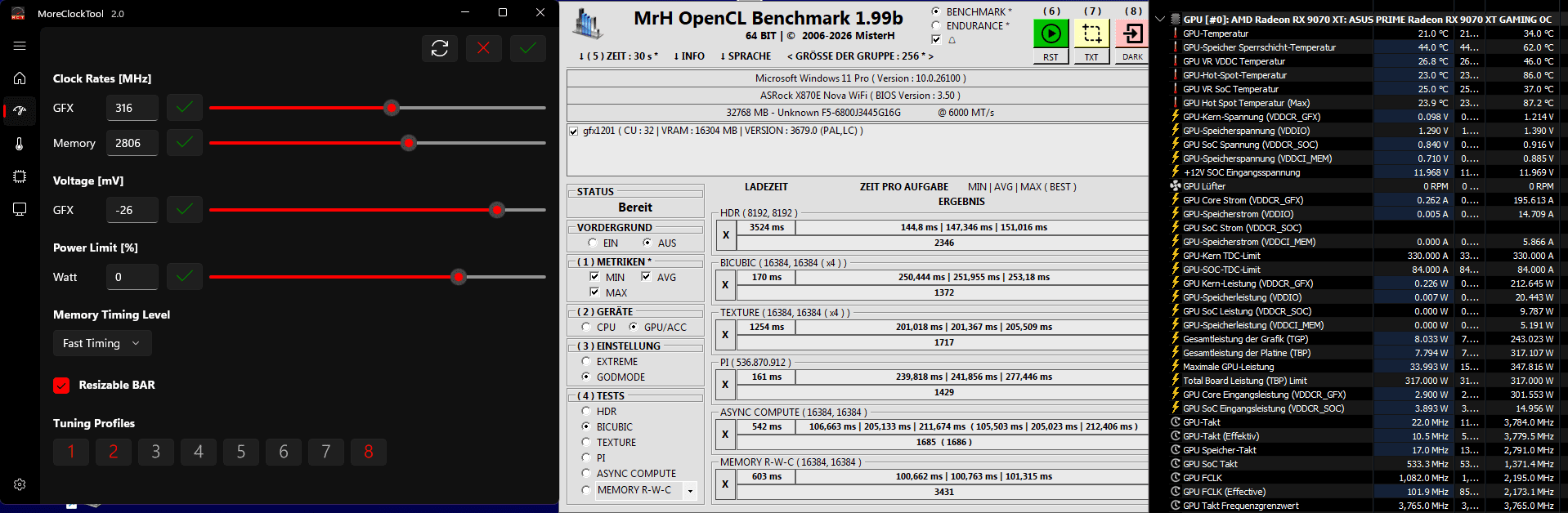The width and height of the screenshot is (1568, 513).
Task: Open the Fast Timing memory level dropdown
Action: coord(102,343)
